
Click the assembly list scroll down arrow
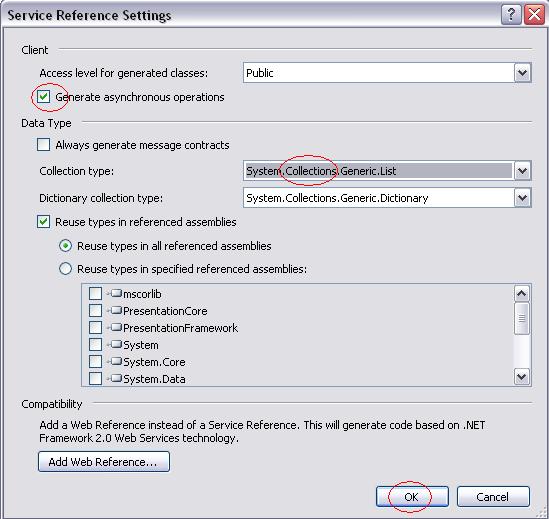point(522,377)
